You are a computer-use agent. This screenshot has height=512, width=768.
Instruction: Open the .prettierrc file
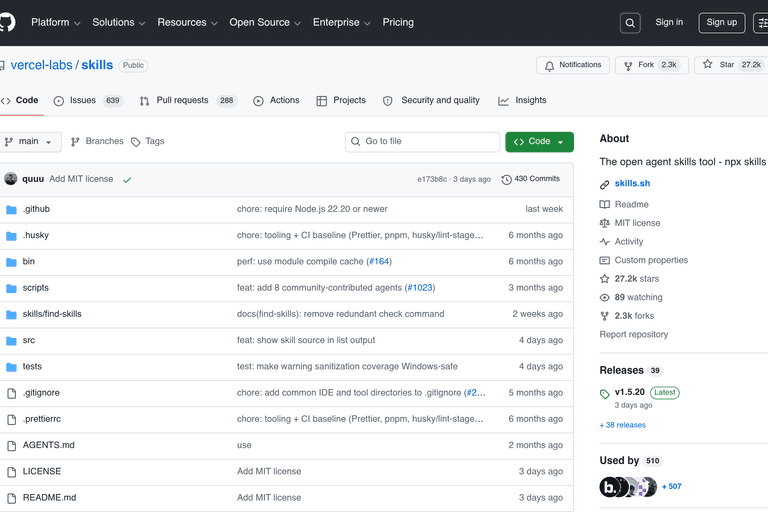click(42, 419)
